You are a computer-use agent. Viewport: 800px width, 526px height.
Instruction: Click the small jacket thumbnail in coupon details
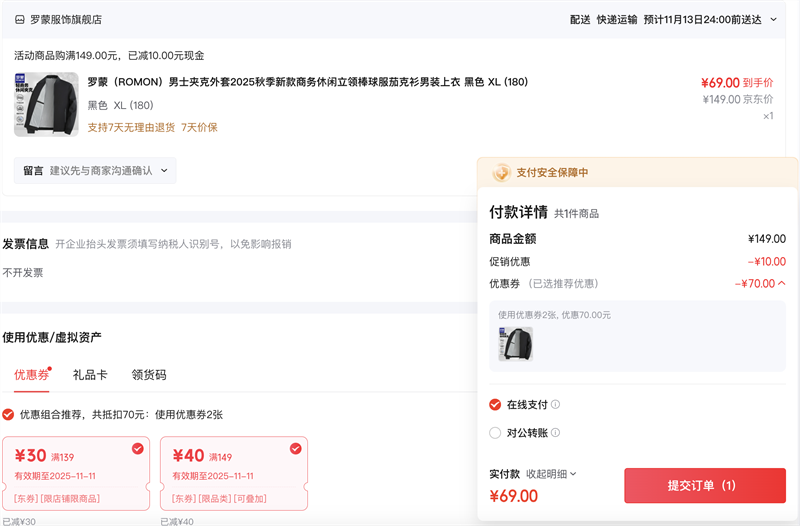[x=517, y=344]
